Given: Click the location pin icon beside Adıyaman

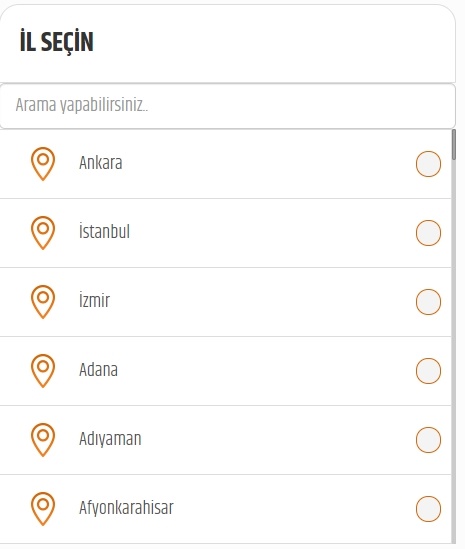Looking at the screenshot, I should pos(43,440).
